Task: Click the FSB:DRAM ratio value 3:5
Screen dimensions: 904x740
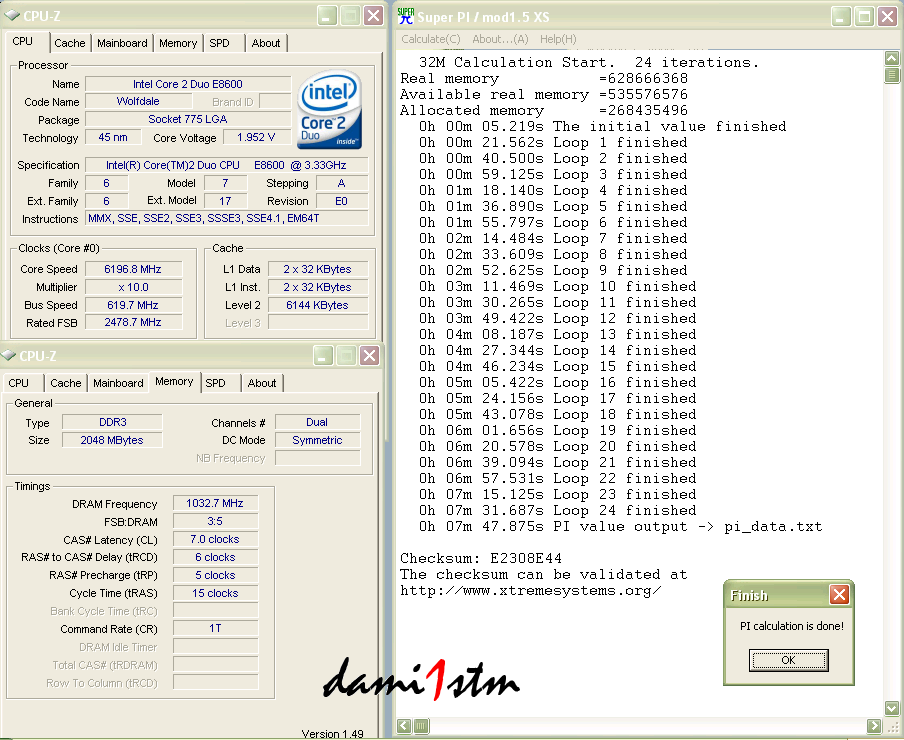Action: point(215,522)
